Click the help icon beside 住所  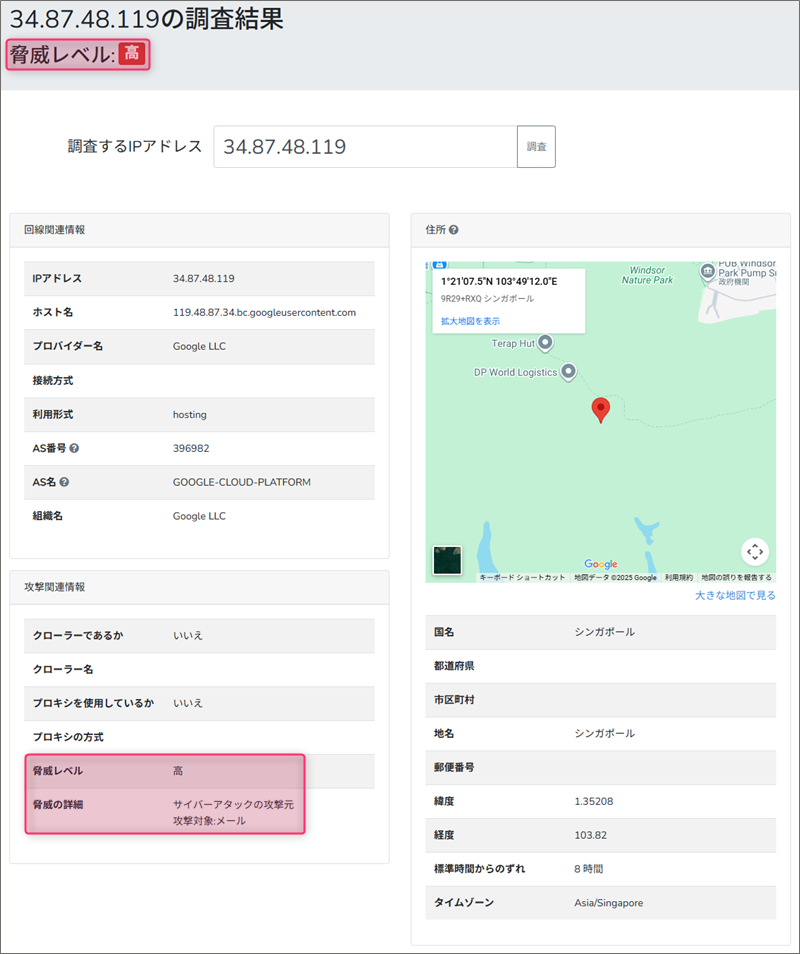pos(454,230)
